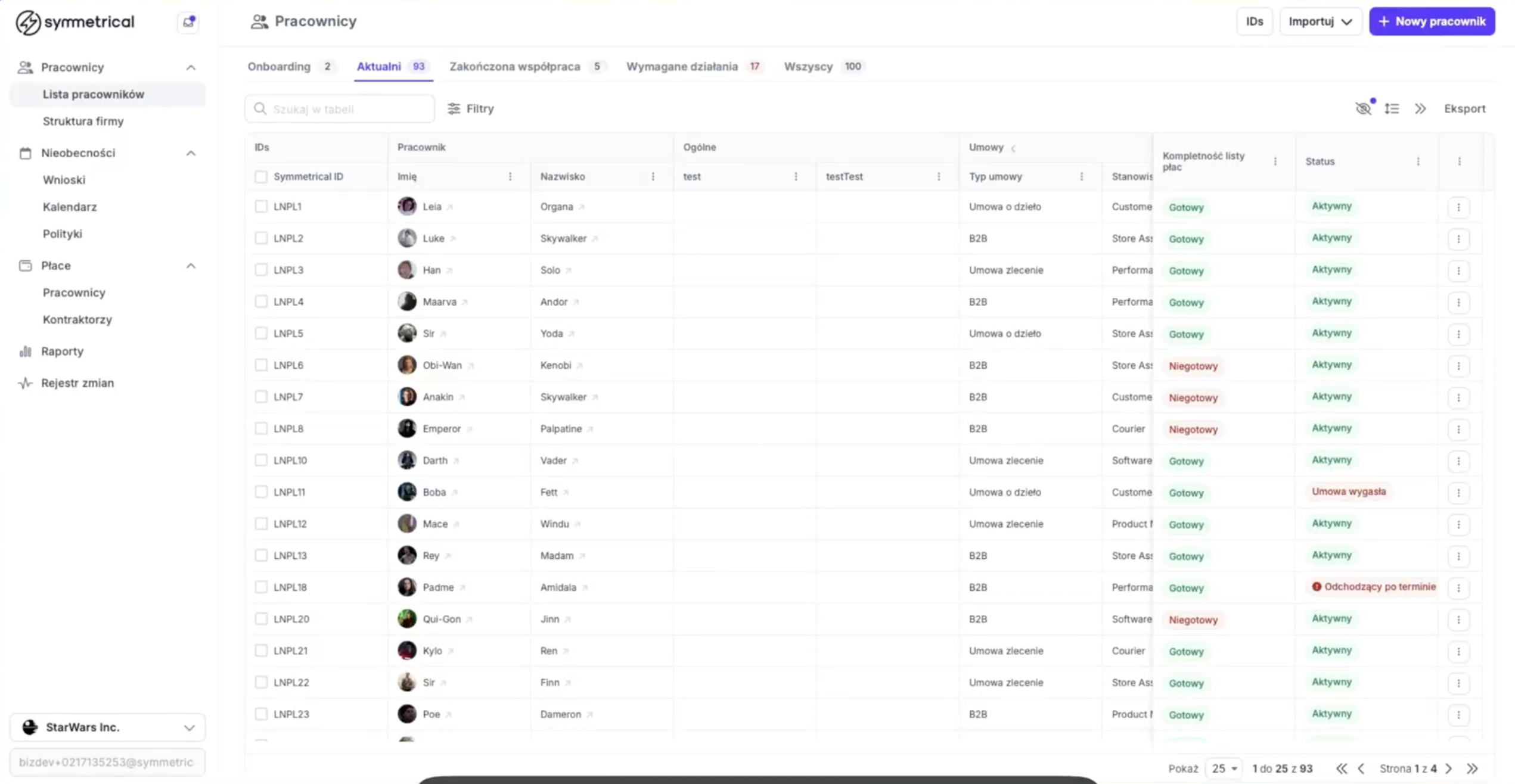Image resolution: width=1515 pixels, height=784 pixels.
Task: Jump to the last page of the table
Action: [x=1472, y=769]
